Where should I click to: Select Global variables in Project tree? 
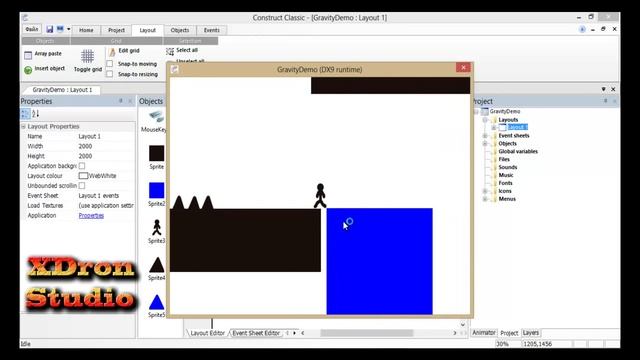click(x=518, y=151)
